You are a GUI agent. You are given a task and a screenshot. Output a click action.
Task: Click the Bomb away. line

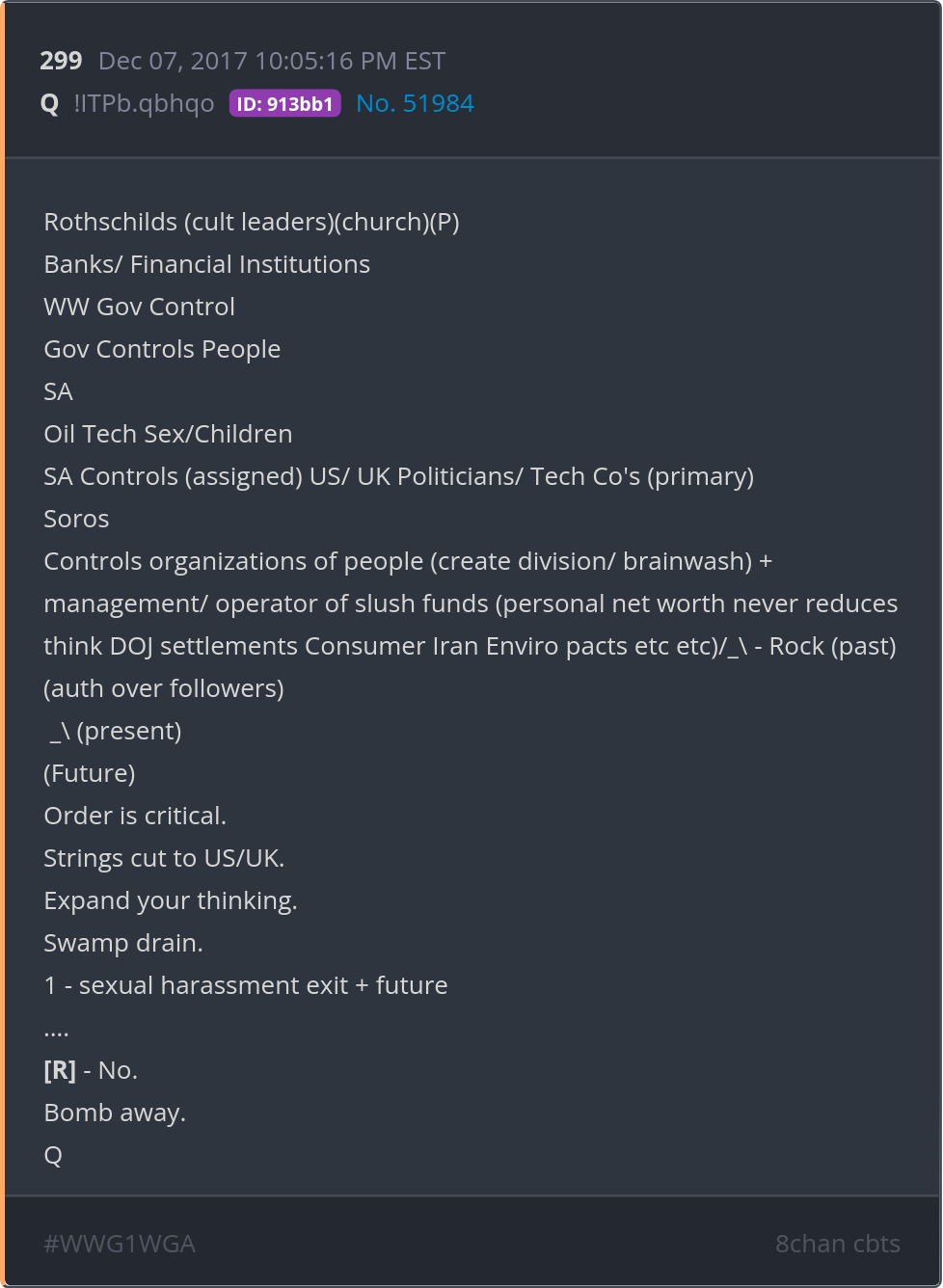point(115,1114)
